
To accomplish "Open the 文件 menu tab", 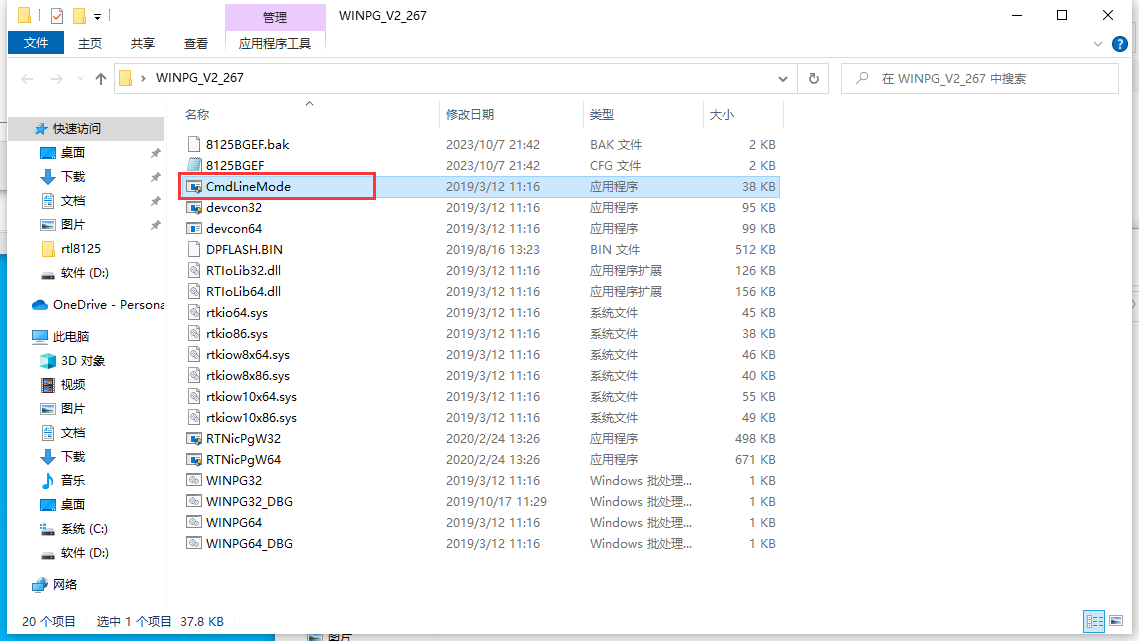I will tap(36, 43).
